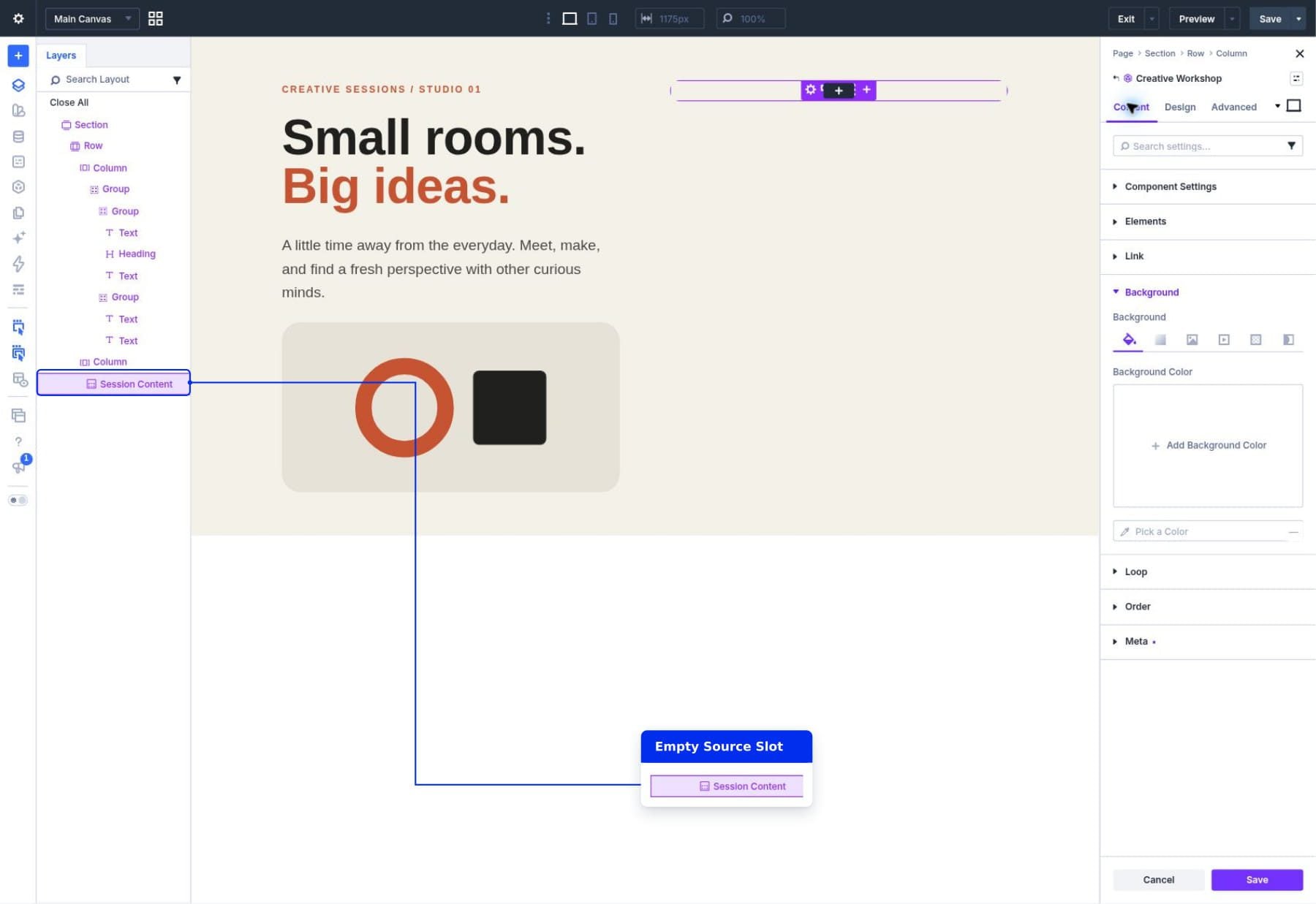Screen dimensions: 1316x904
Task: Switch to the Content tab
Action: click(x=1131, y=107)
